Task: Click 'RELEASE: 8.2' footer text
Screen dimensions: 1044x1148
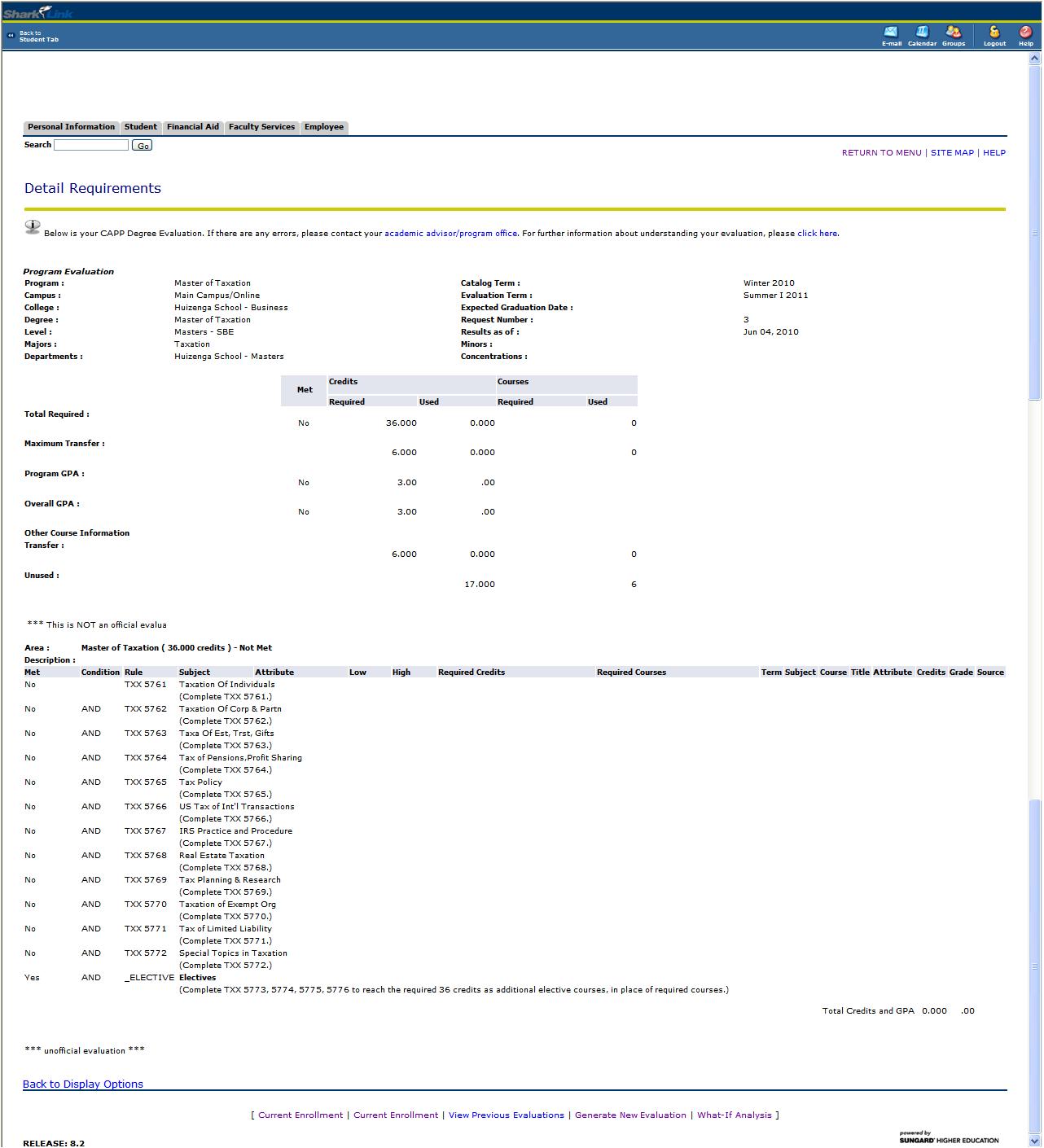Action: 54,1143
